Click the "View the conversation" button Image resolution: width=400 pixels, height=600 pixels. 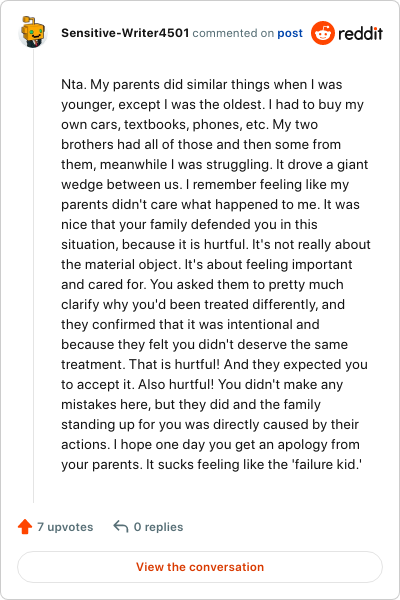coord(200,567)
